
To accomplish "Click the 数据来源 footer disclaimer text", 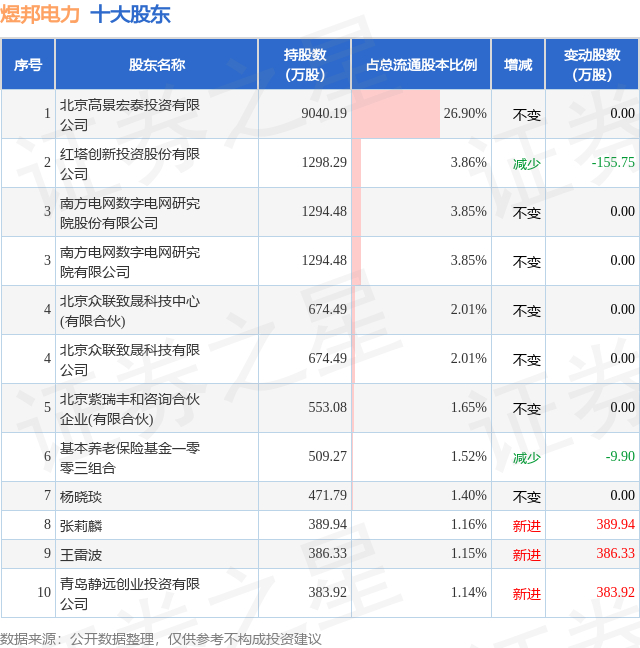I will (160, 639).
